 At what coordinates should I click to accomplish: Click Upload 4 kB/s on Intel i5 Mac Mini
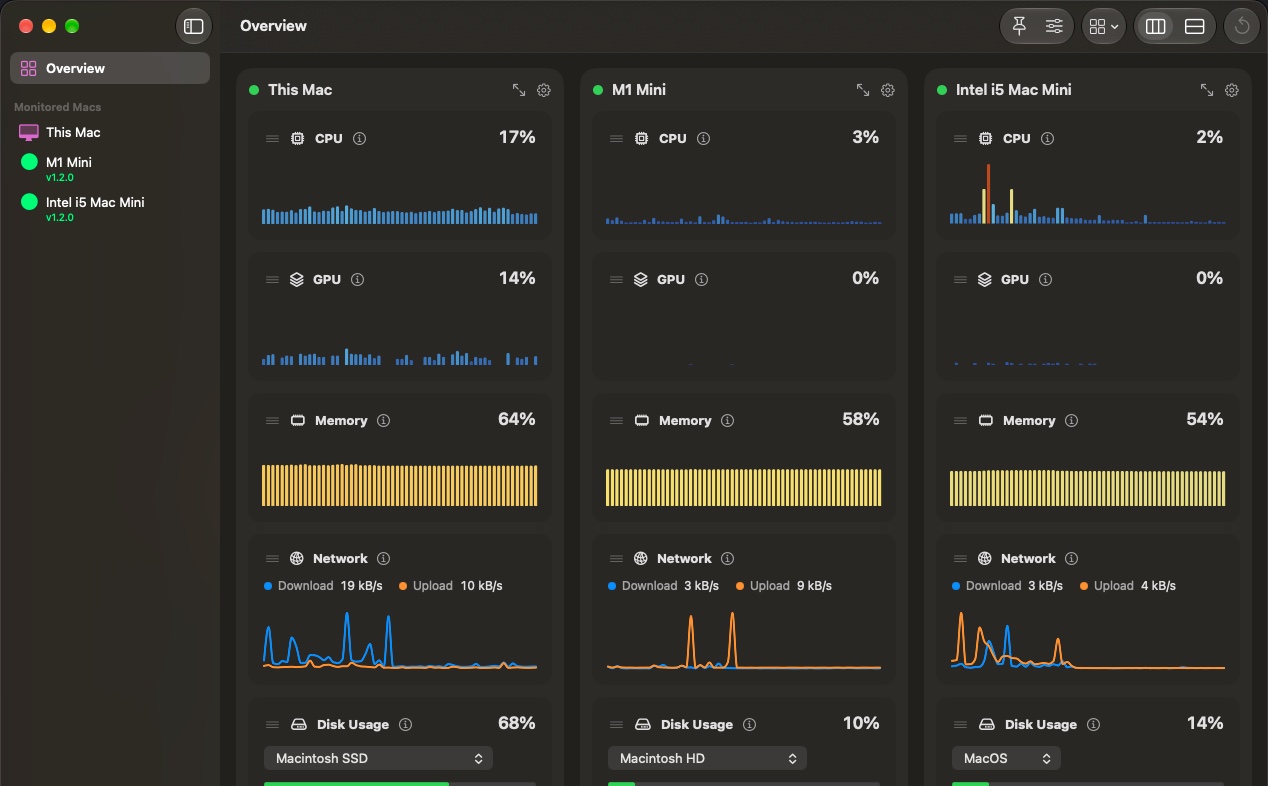pyautogui.click(x=1128, y=586)
